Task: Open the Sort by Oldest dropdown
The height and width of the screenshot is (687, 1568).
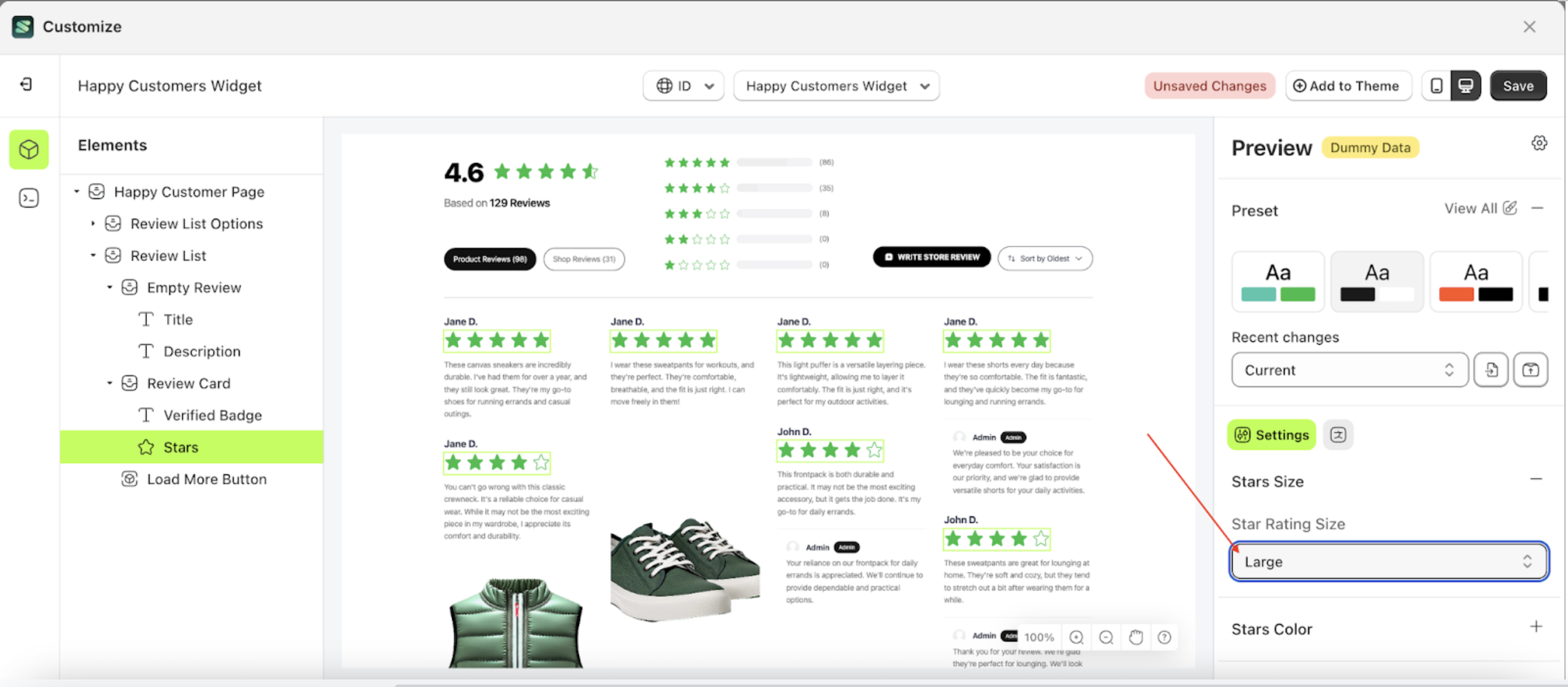Action: (1044, 258)
